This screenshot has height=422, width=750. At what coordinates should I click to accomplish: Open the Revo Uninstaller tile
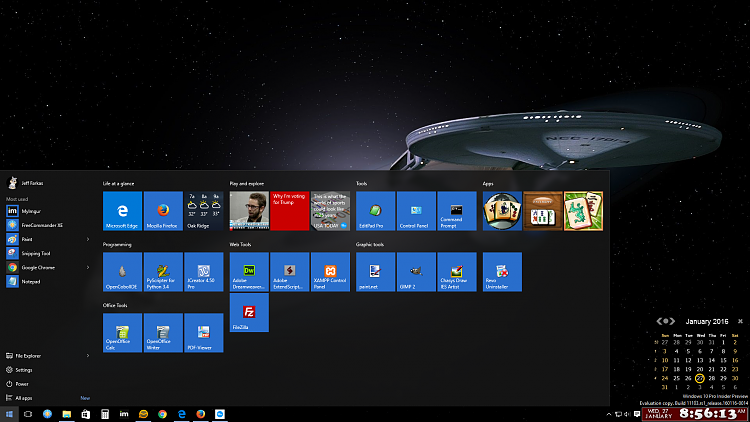point(502,272)
